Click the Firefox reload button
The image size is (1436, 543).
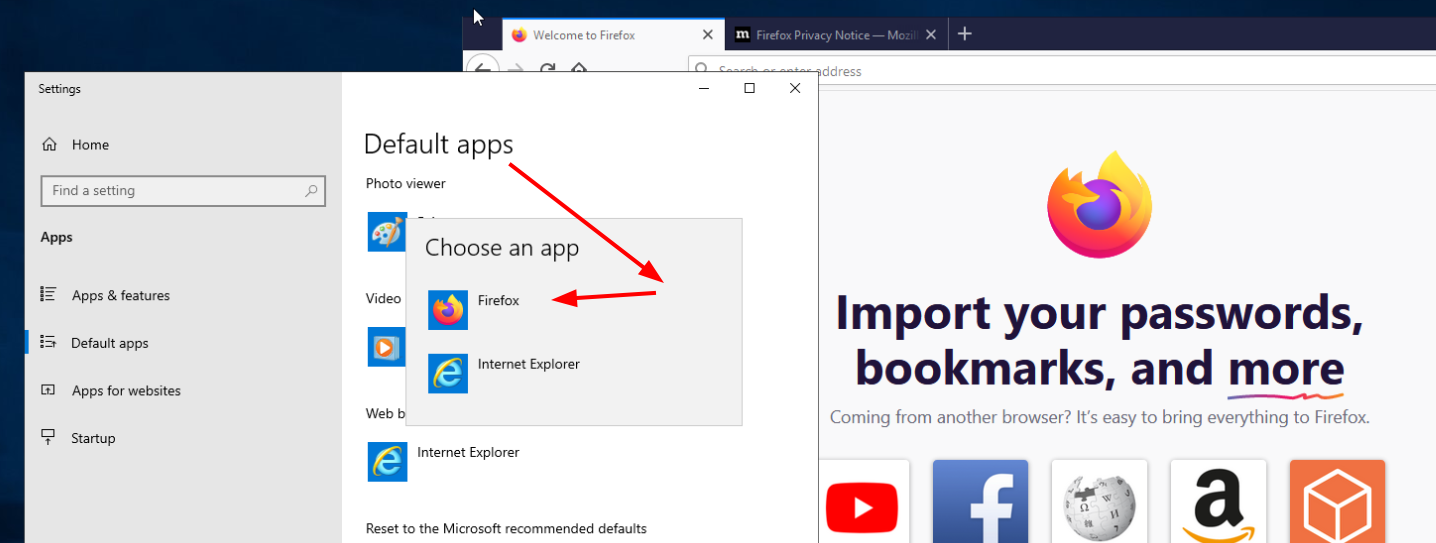(547, 69)
